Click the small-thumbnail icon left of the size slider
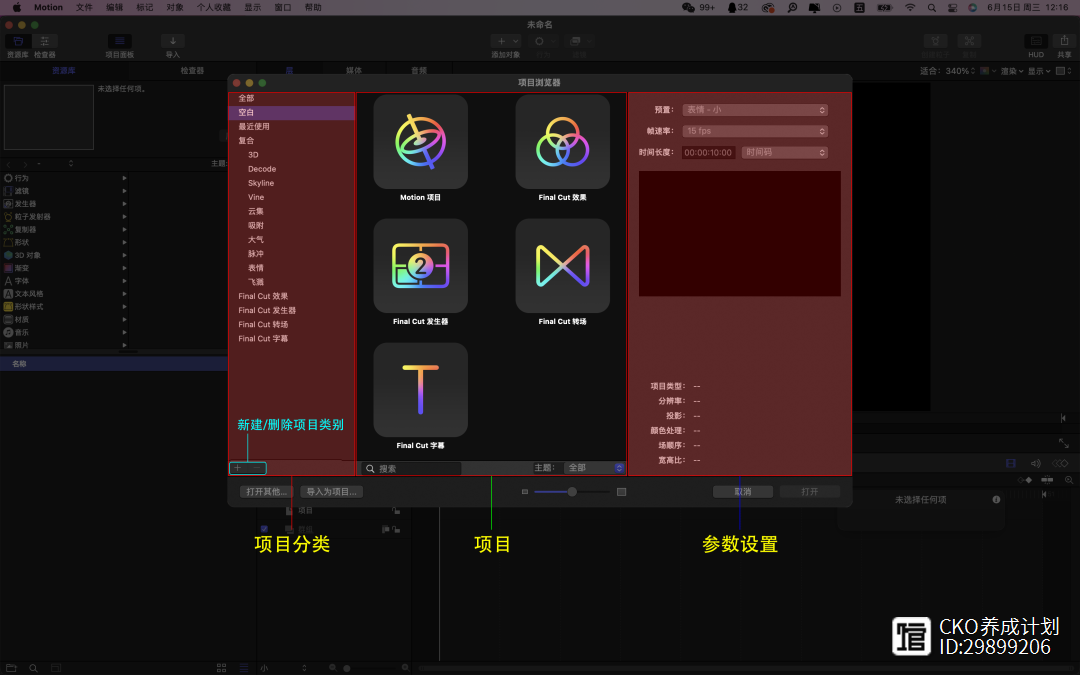The width and height of the screenshot is (1080, 675). pyautogui.click(x=525, y=492)
